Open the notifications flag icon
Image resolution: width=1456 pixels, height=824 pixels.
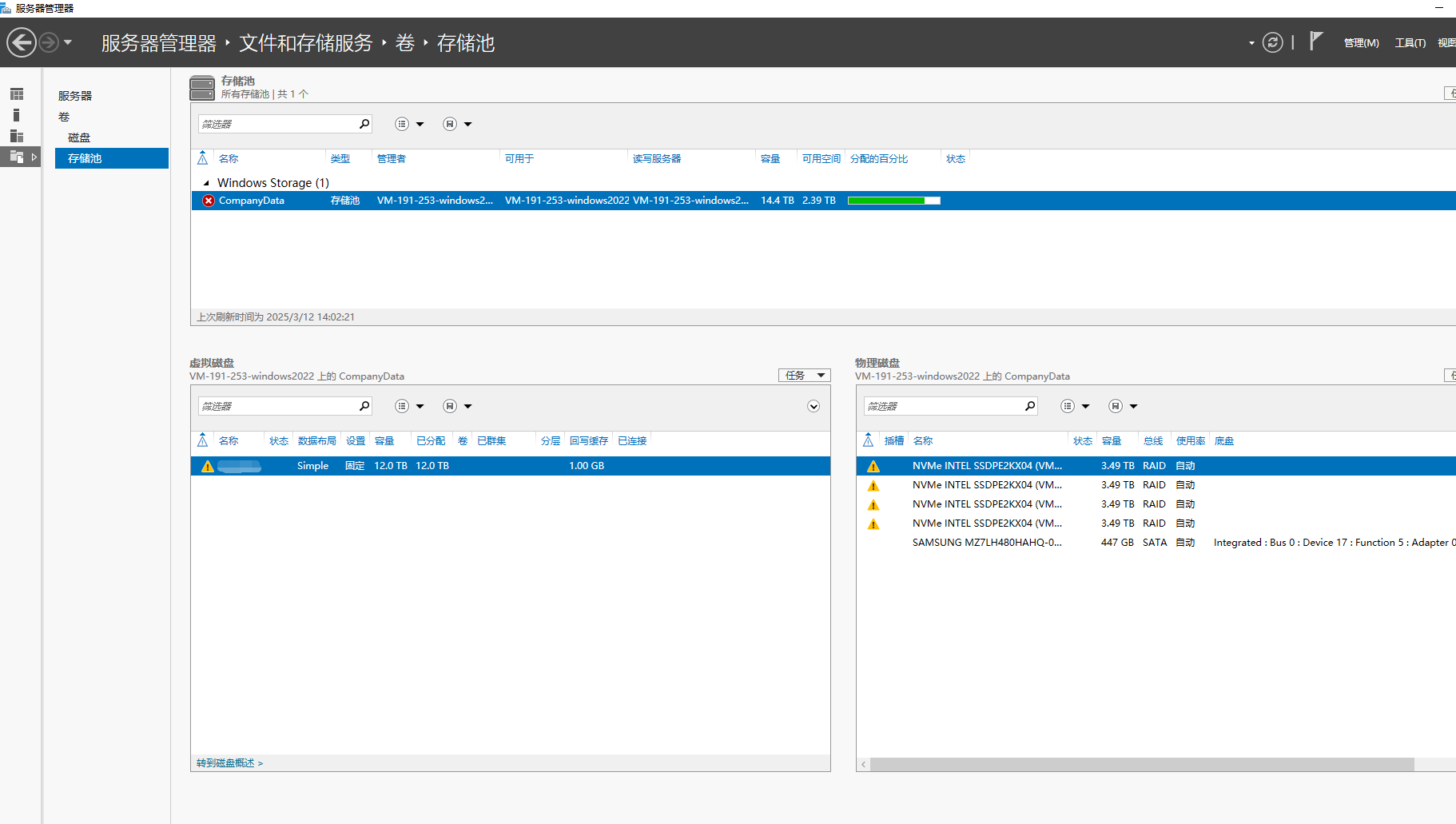pyautogui.click(x=1316, y=41)
